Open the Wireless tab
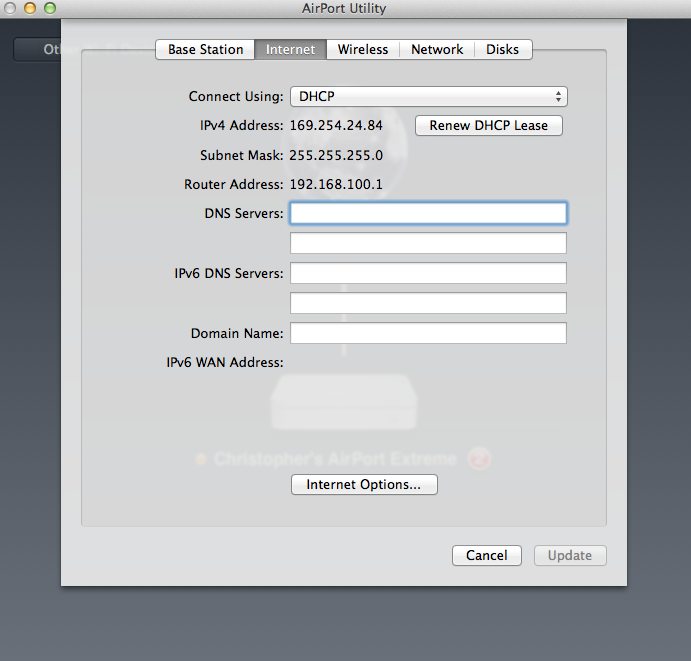The height and width of the screenshot is (661, 691). point(363,49)
